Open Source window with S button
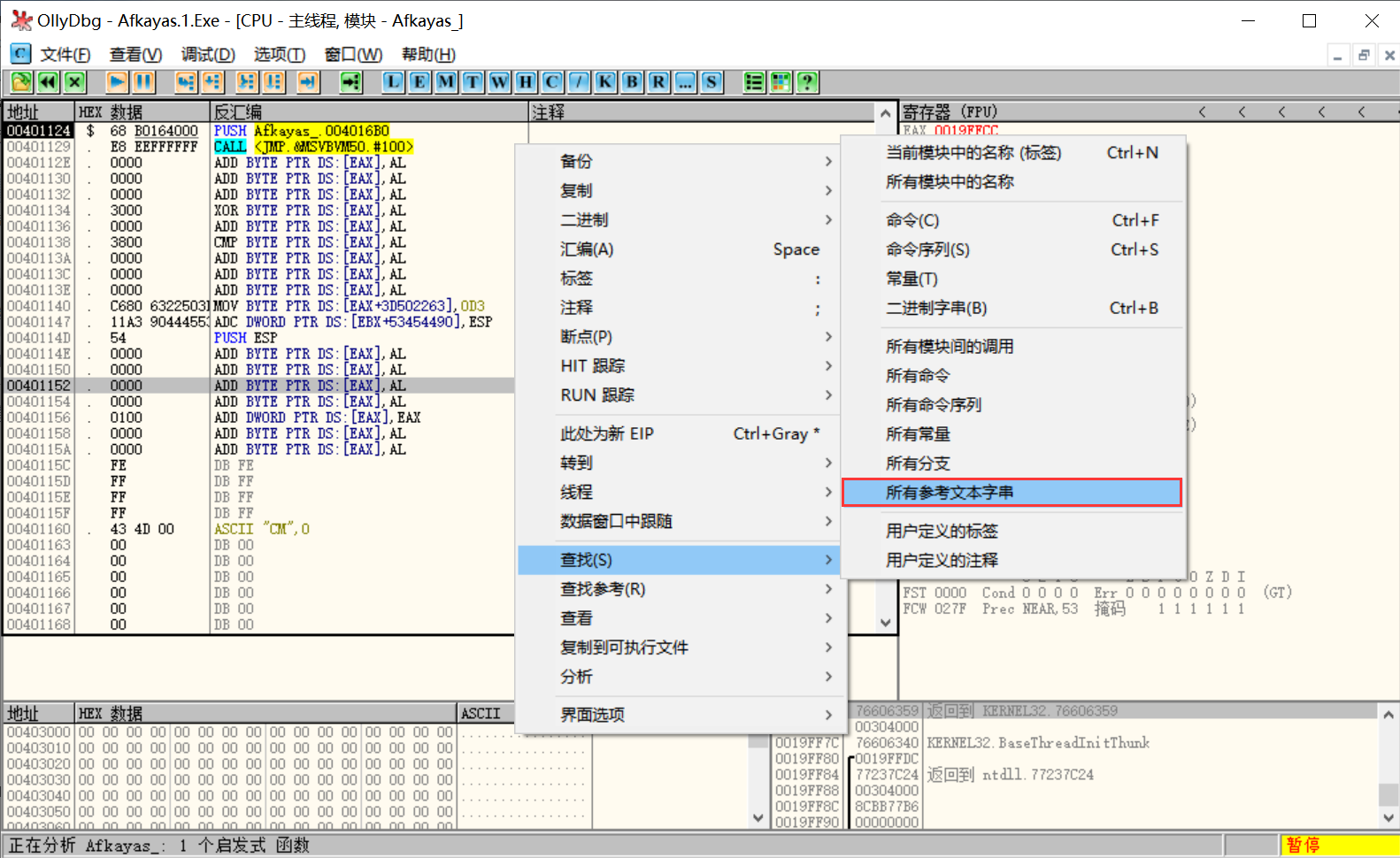Screen dimensions: 1400x858 [x=712, y=82]
